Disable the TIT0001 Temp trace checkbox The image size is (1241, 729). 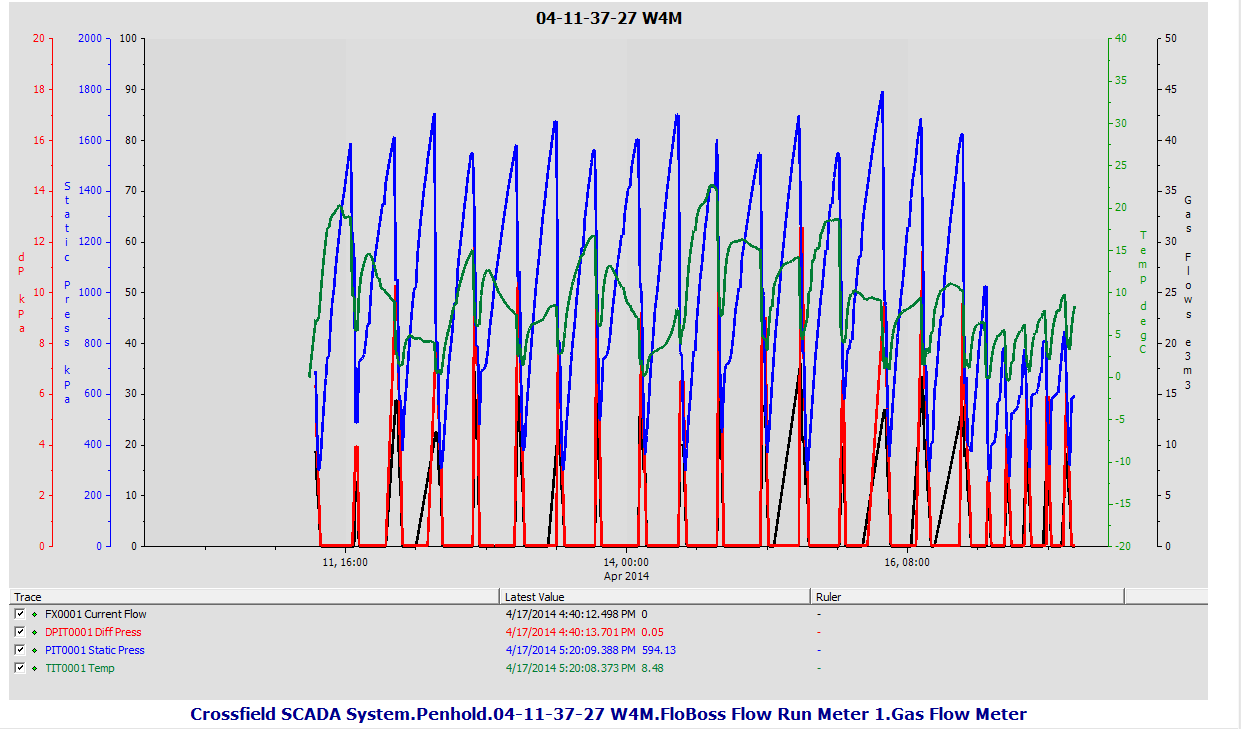(20, 668)
